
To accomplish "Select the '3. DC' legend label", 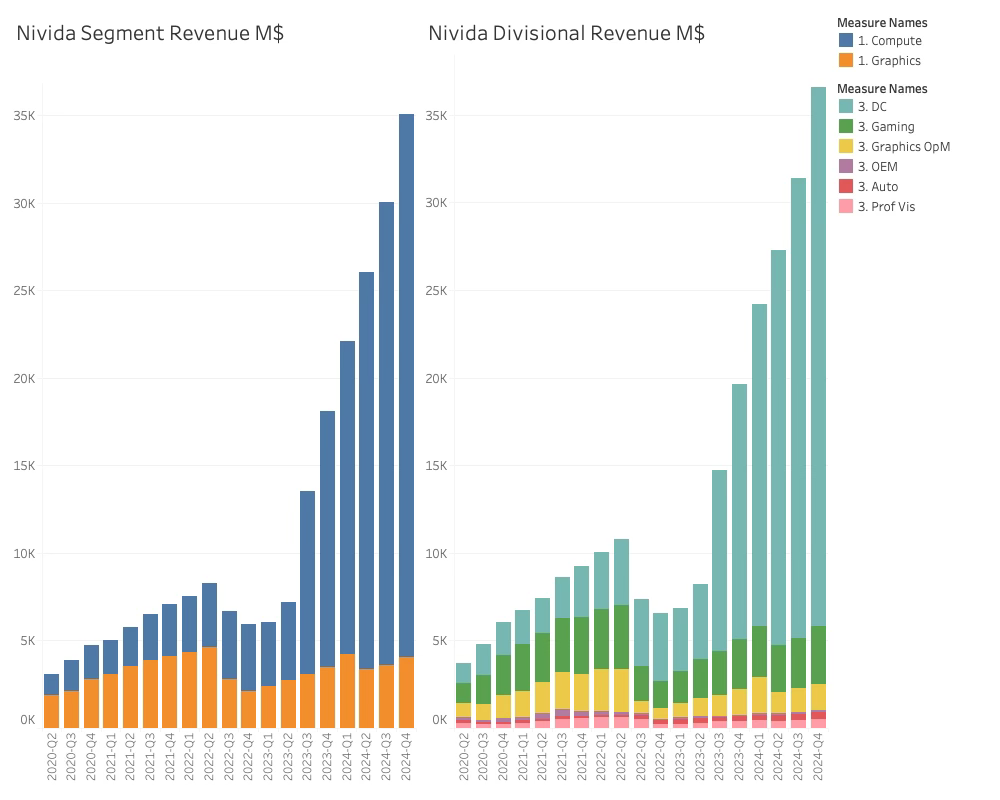I will pyautogui.click(x=872, y=107).
